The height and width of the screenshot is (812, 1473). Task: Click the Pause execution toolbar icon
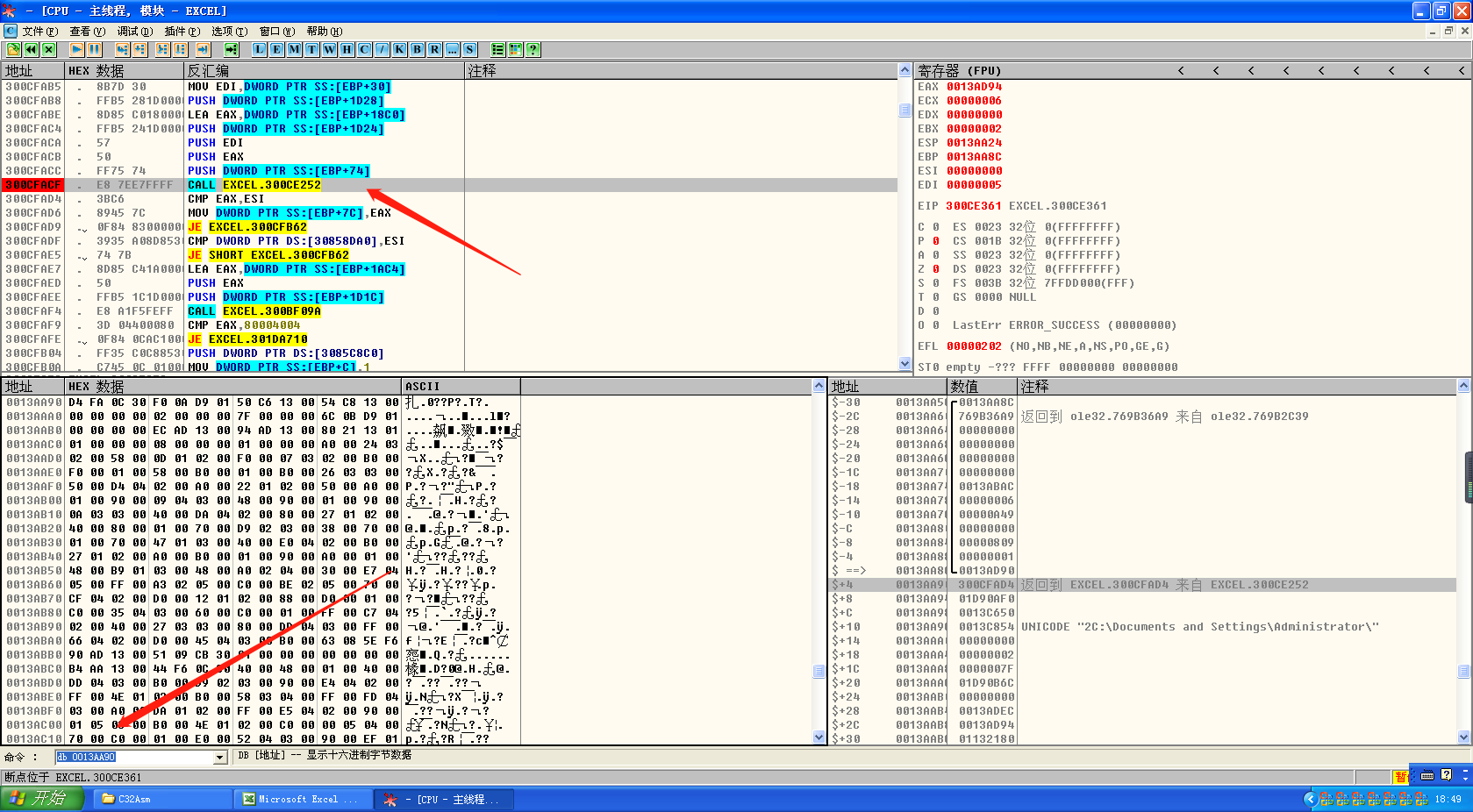[94, 49]
